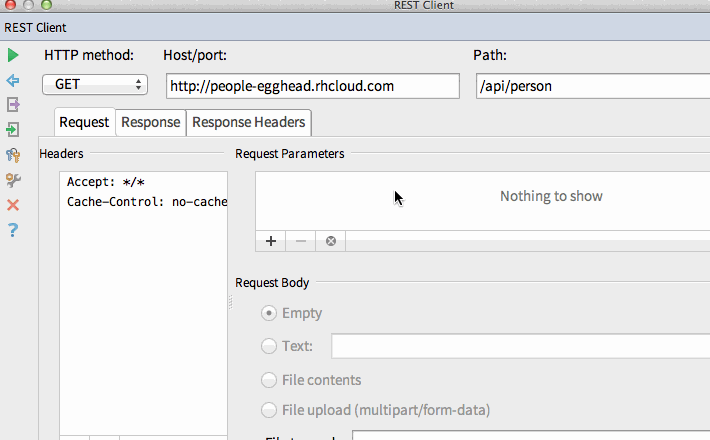710x440 pixels.
Task: Click the blue left-arrow history icon
Action: [x=13, y=81]
